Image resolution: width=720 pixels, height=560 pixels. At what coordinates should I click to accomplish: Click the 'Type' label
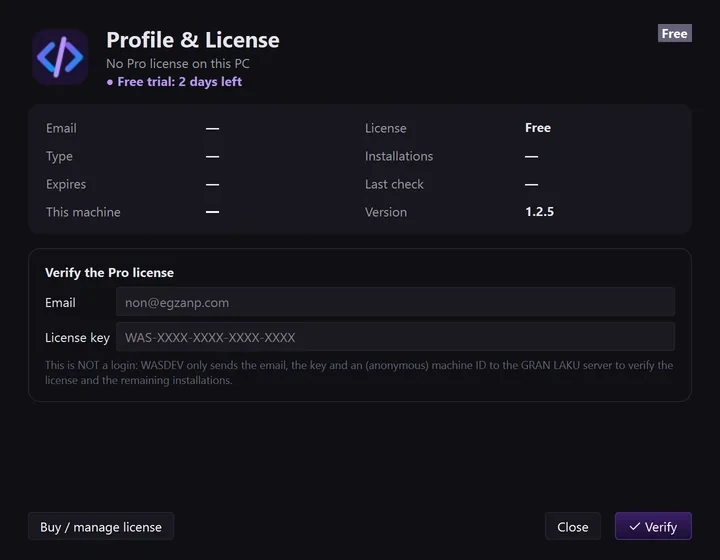tap(59, 156)
